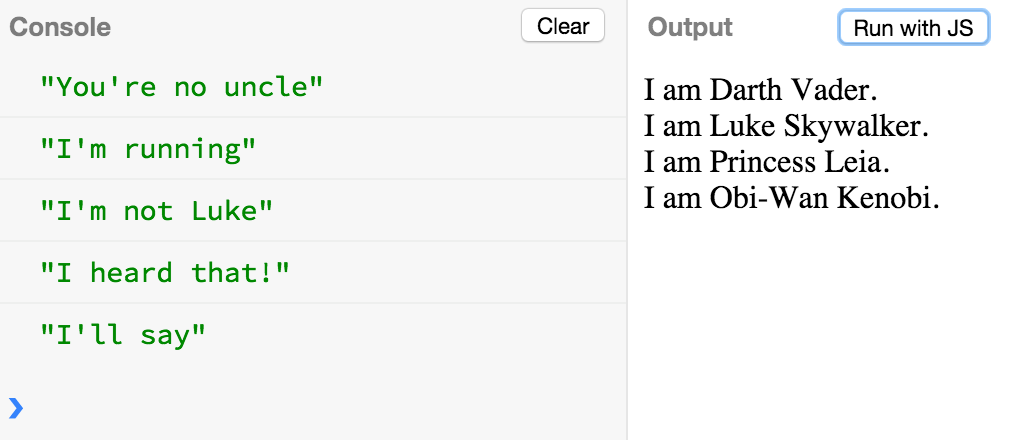Click the blue console prompt chevron
Screen dimensions: 1014x440
pyautogui.click(x=16, y=408)
